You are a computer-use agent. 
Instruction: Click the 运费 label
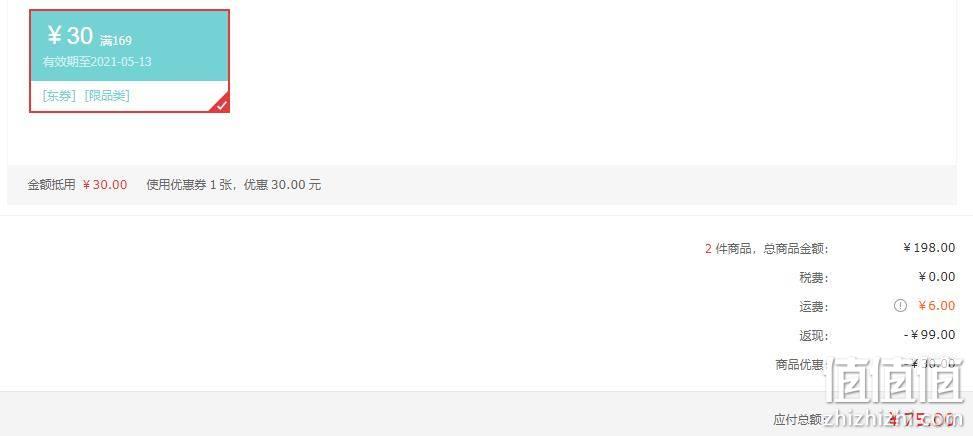point(814,307)
